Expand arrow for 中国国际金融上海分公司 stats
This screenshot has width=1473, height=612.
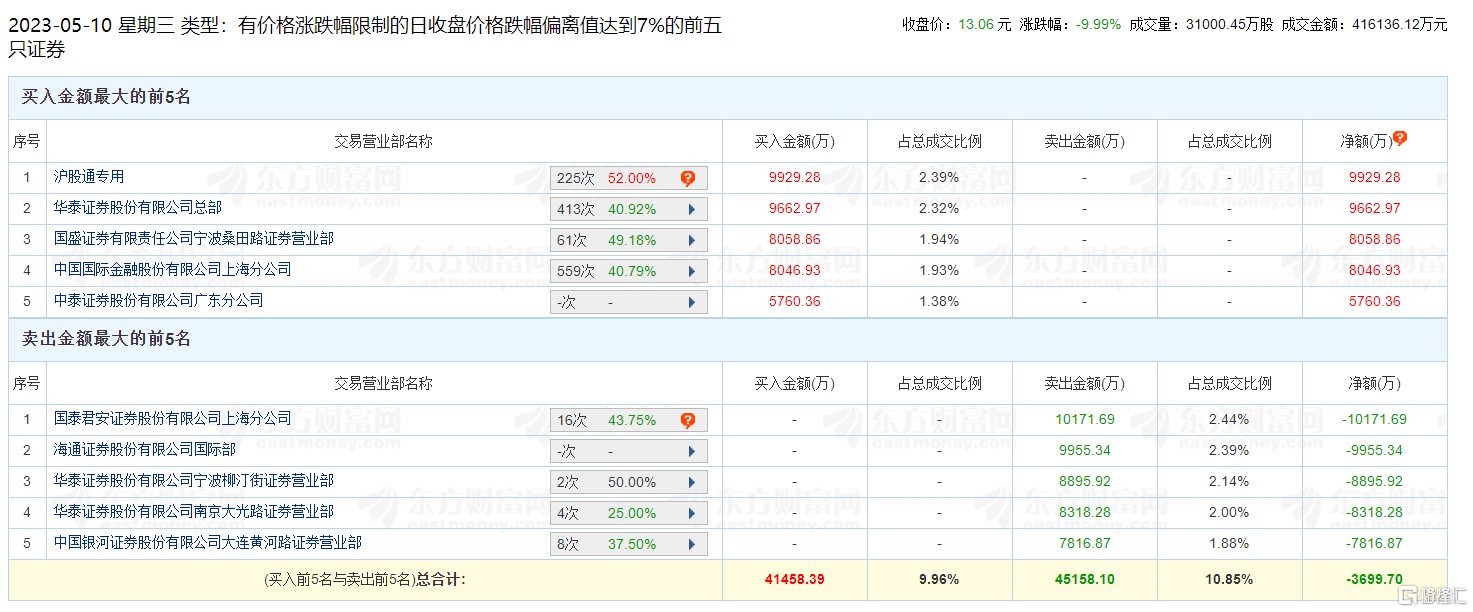(x=691, y=272)
